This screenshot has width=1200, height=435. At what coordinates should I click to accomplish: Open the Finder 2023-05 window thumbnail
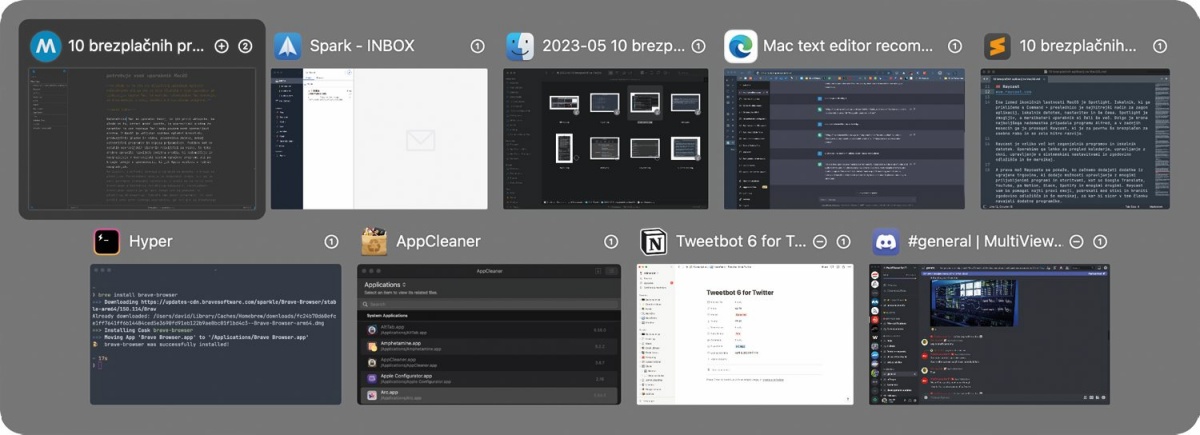click(x=605, y=139)
